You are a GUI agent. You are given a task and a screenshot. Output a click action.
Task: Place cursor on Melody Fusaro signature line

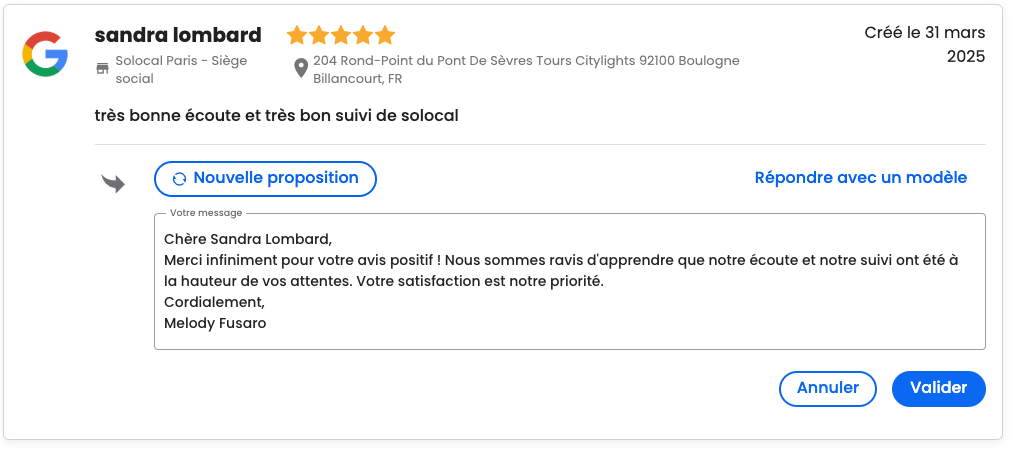coord(215,323)
